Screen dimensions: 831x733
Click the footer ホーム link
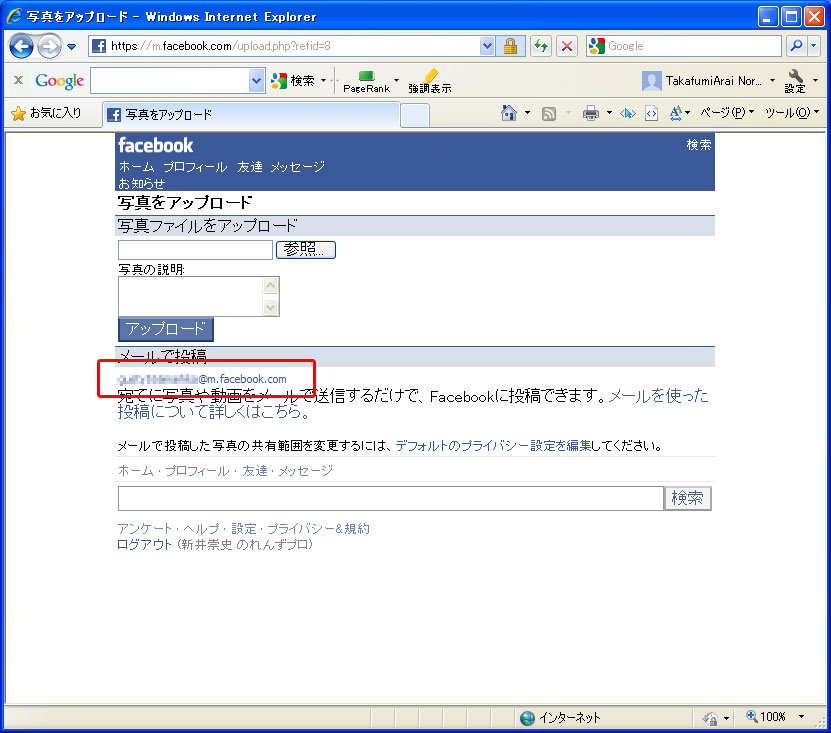(x=136, y=471)
